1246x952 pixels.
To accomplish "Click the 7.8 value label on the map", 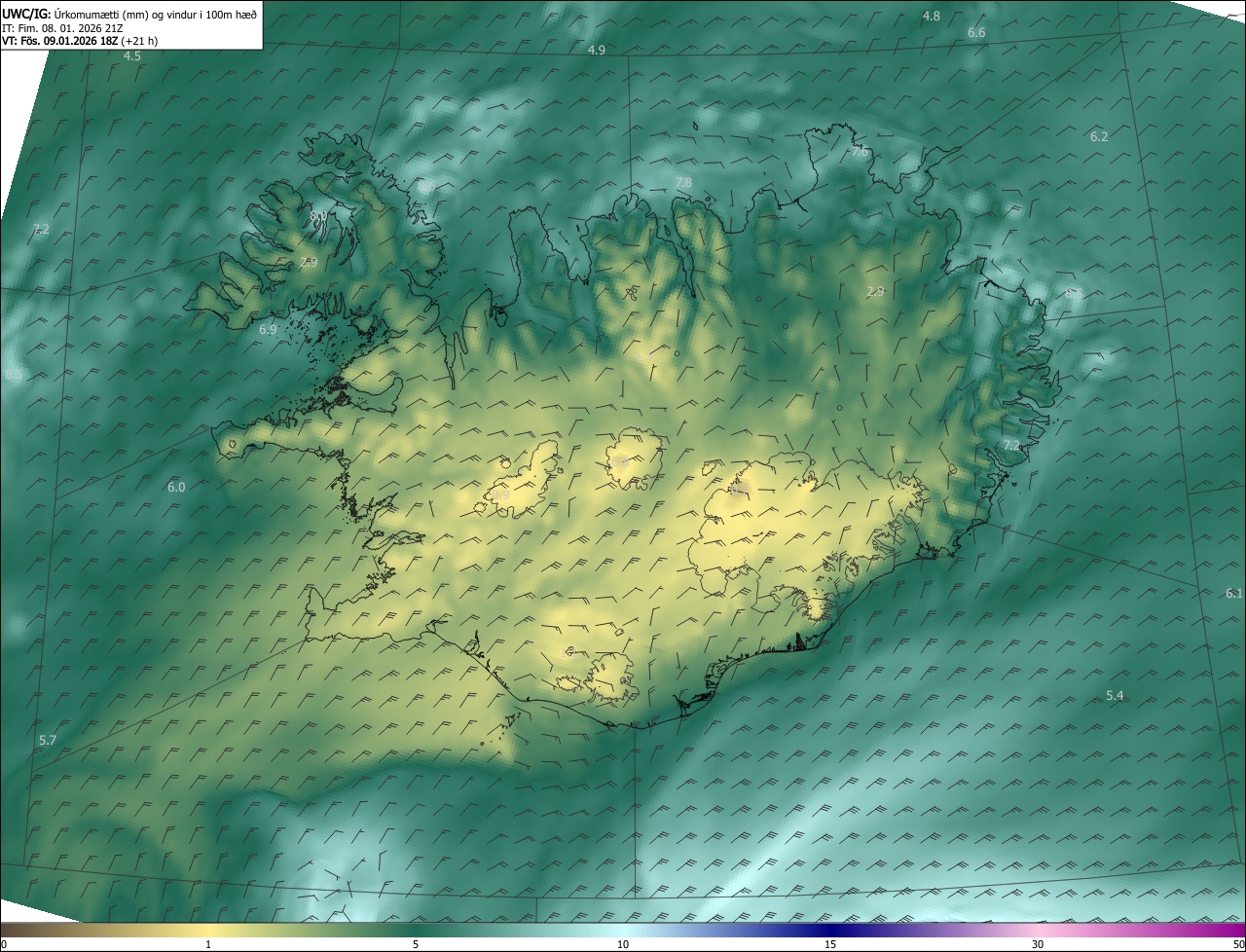I will (683, 183).
